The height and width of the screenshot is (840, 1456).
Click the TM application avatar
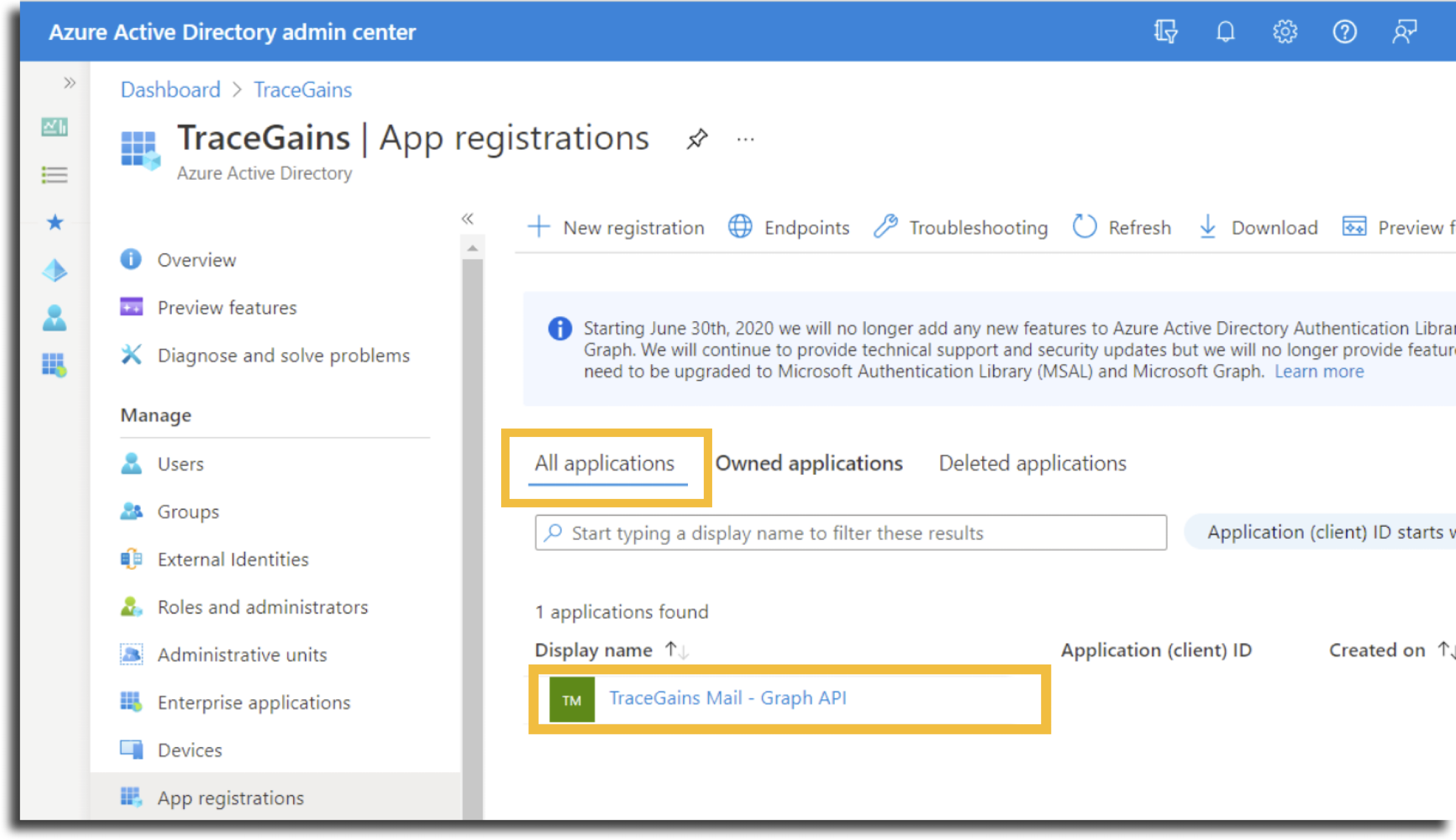point(572,700)
